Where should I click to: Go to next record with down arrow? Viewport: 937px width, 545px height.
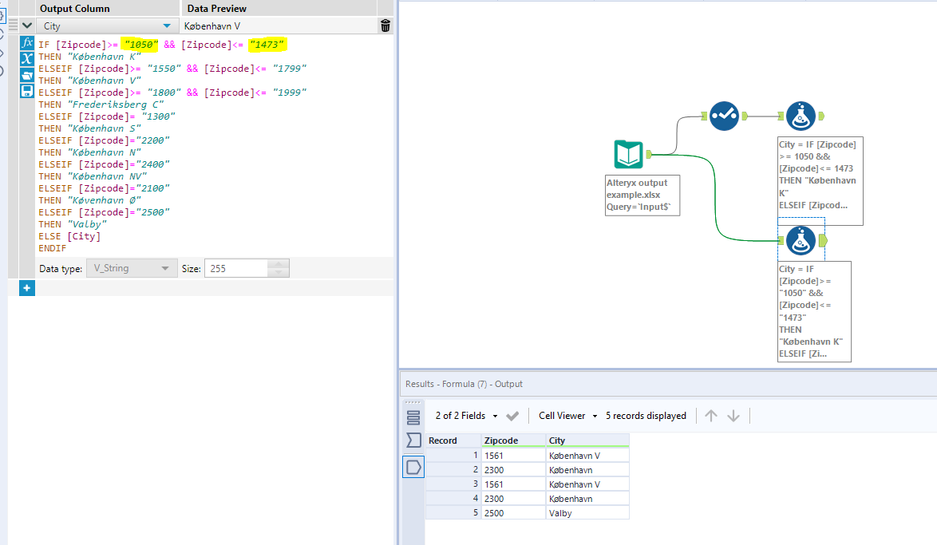pyautogui.click(x=733, y=416)
